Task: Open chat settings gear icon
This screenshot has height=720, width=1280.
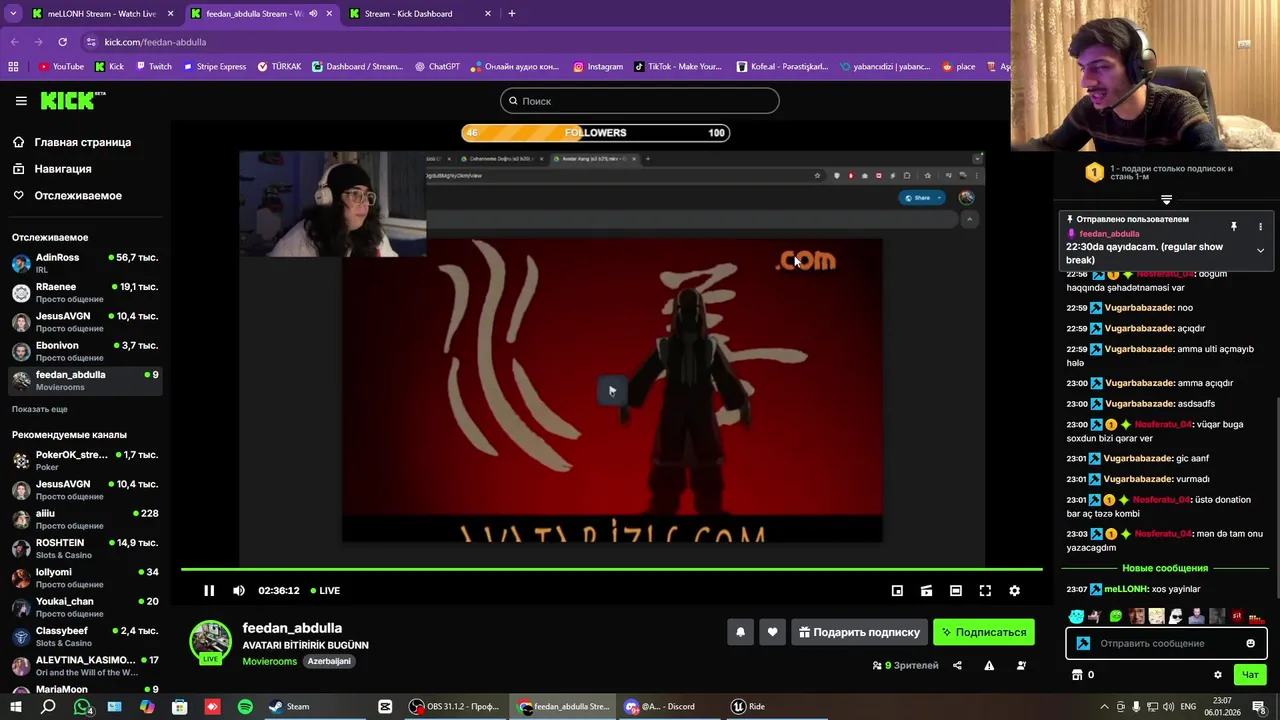Action: coord(1217,675)
